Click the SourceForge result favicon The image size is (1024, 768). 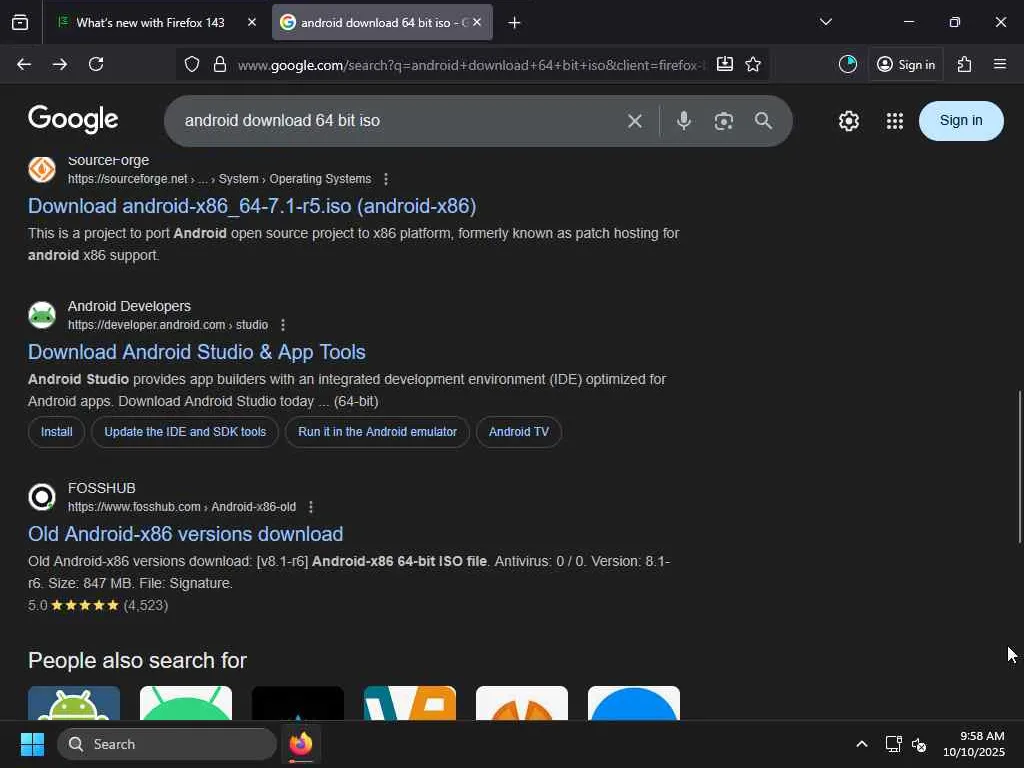tap(42, 170)
